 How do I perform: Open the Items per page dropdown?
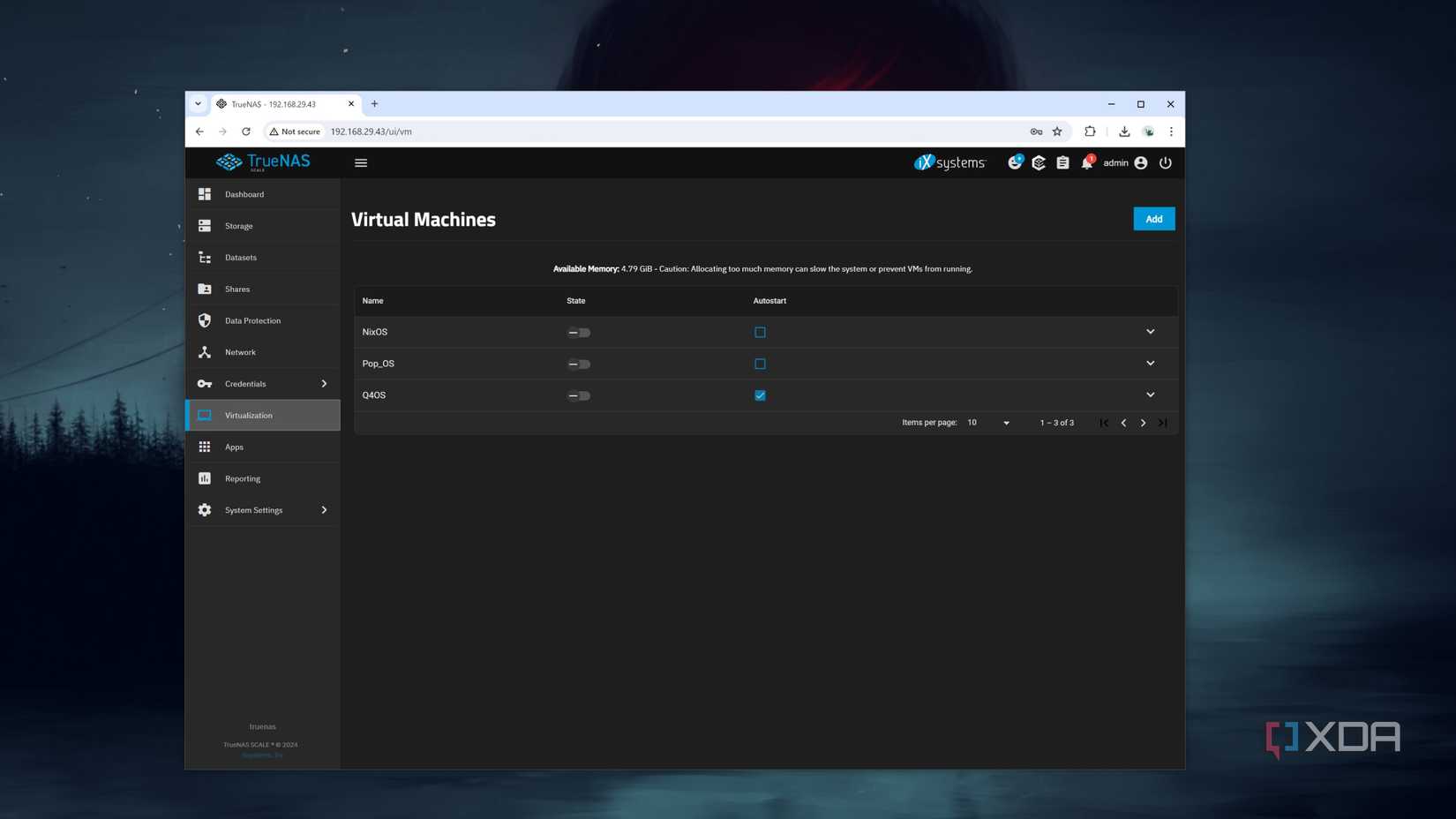987,423
